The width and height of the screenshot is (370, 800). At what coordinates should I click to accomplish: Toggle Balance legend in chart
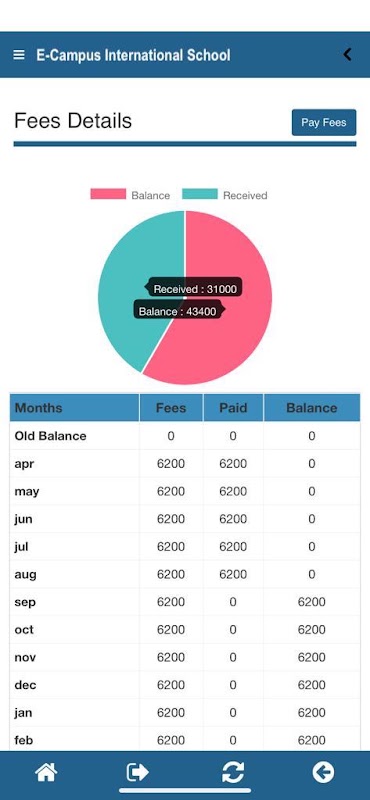tap(130, 195)
